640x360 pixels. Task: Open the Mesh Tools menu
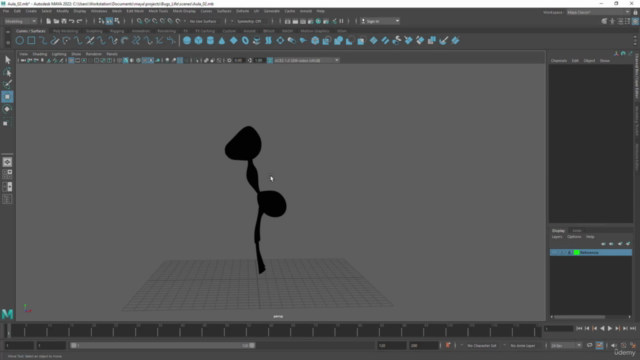(158, 11)
